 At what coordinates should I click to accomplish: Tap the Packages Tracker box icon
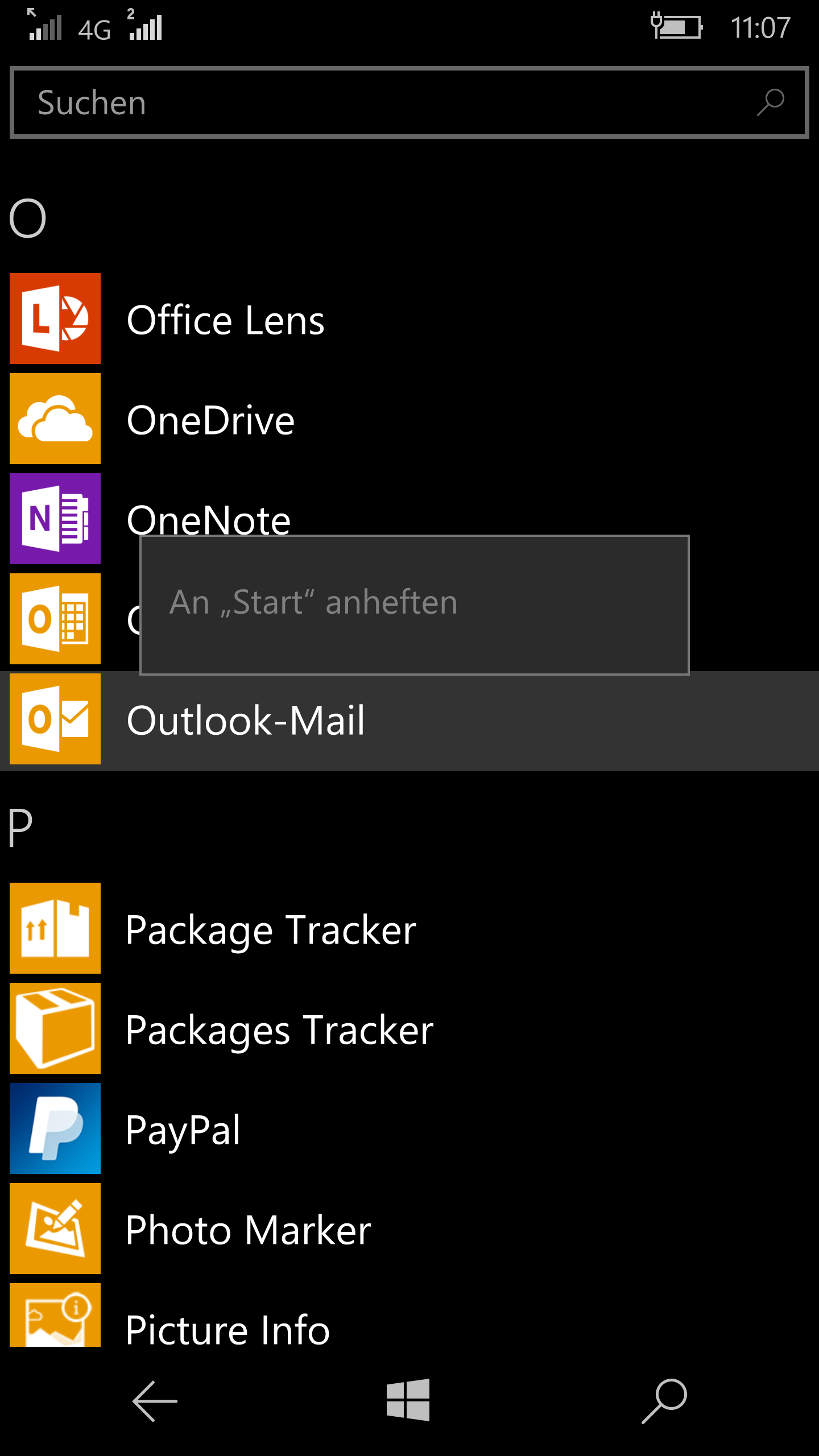55,1028
